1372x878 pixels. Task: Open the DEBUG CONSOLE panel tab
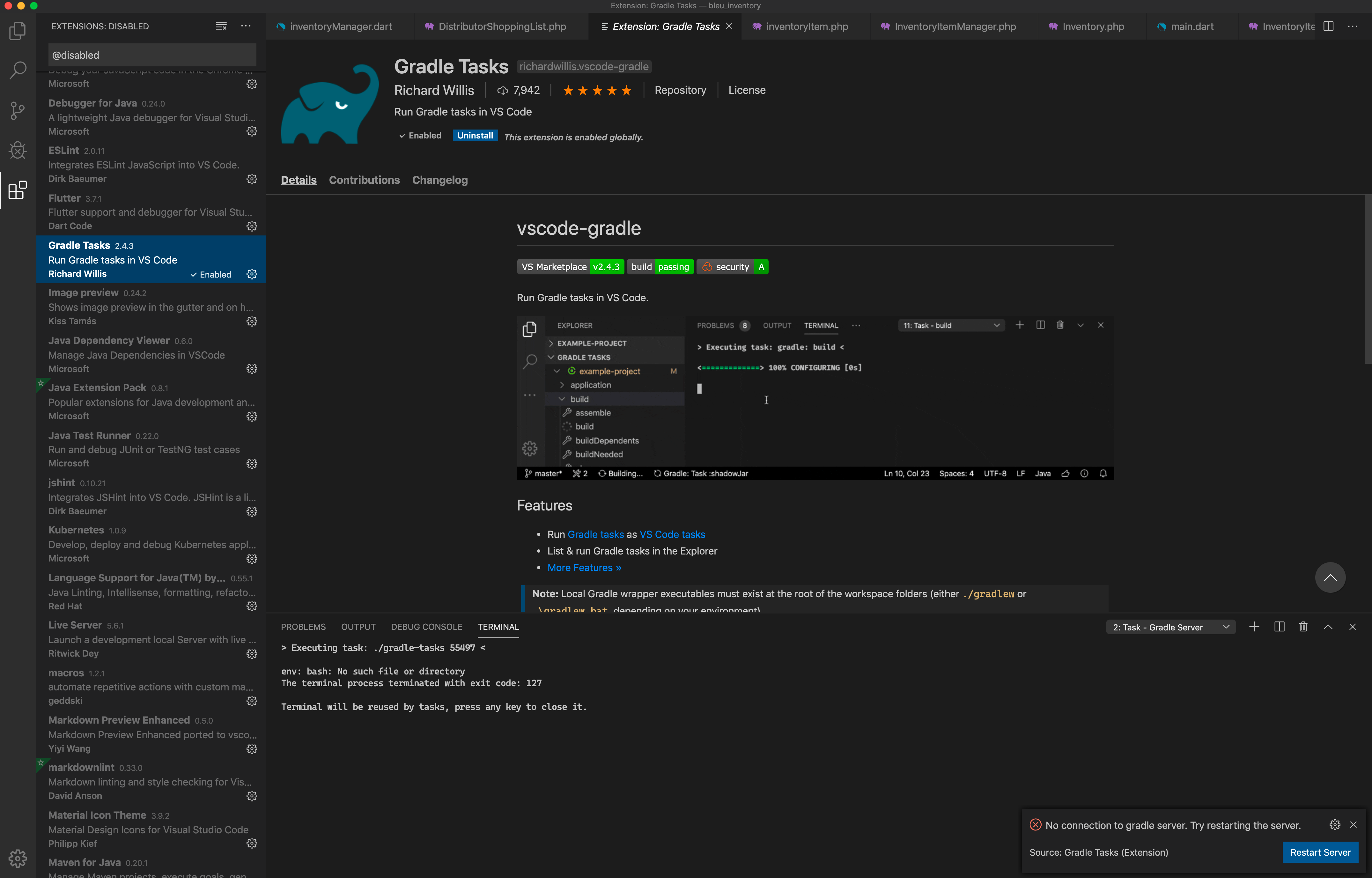click(x=426, y=627)
